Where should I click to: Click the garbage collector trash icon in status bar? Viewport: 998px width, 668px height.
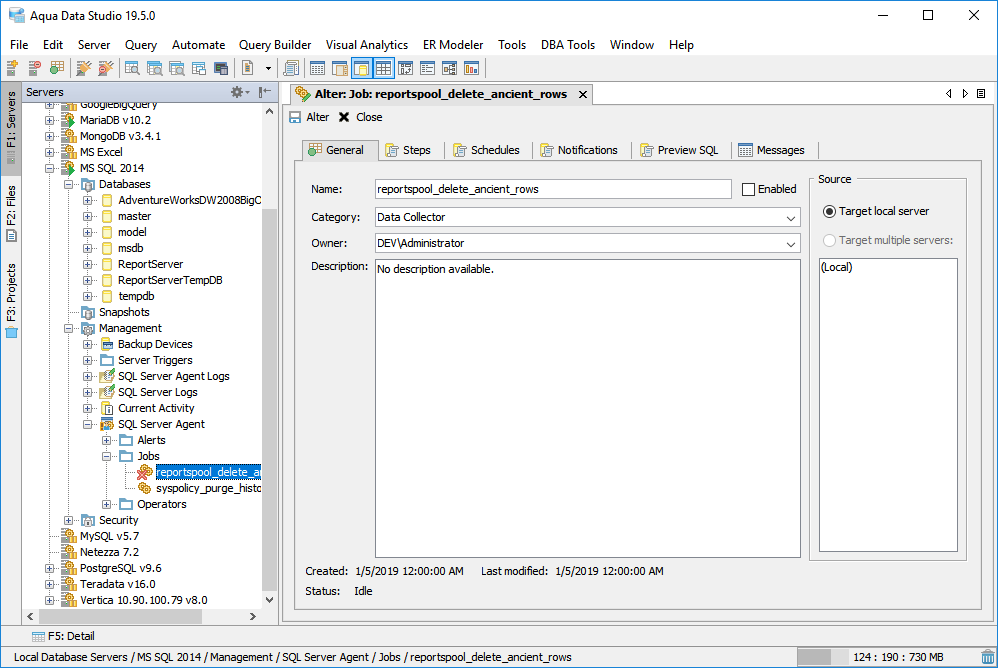987,657
